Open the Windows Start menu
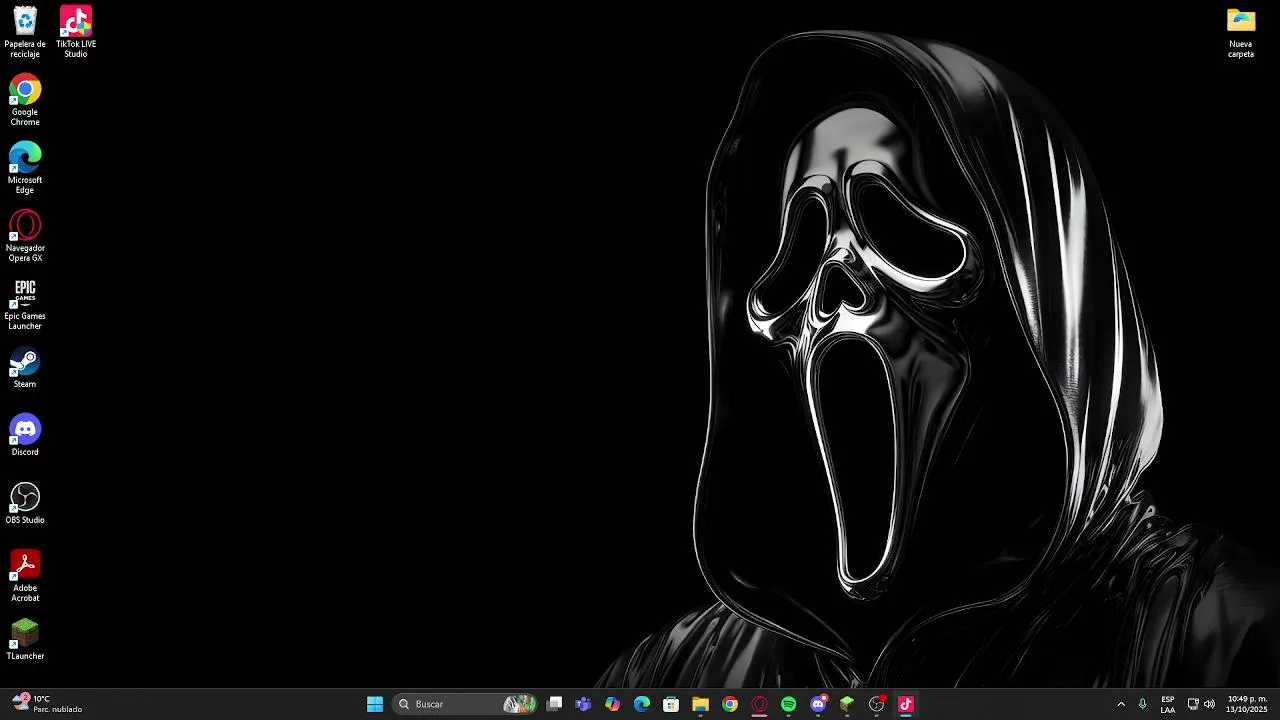This screenshot has height=720, width=1280. pos(375,704)
